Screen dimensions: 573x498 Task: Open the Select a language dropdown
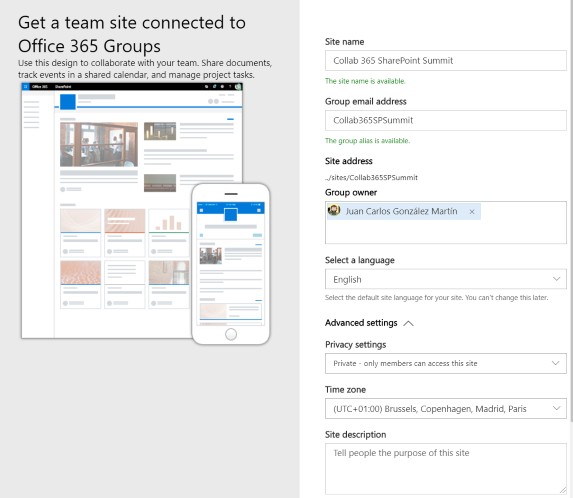(445, 280)
